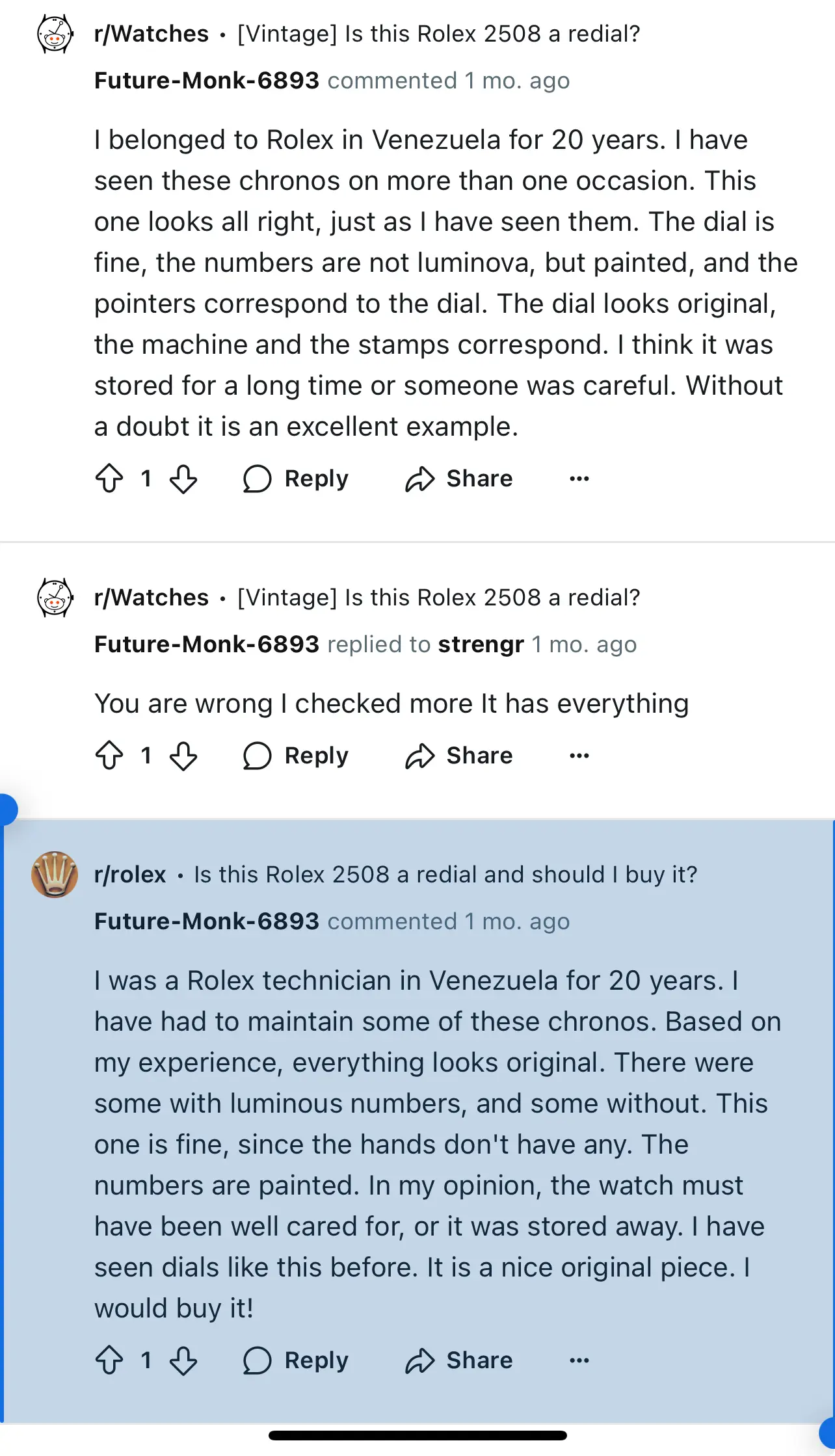Upvote the 'You are wrong' reply
This screenshot has height=1456, width=835.
pyautogui.click(x=109, y=756)
